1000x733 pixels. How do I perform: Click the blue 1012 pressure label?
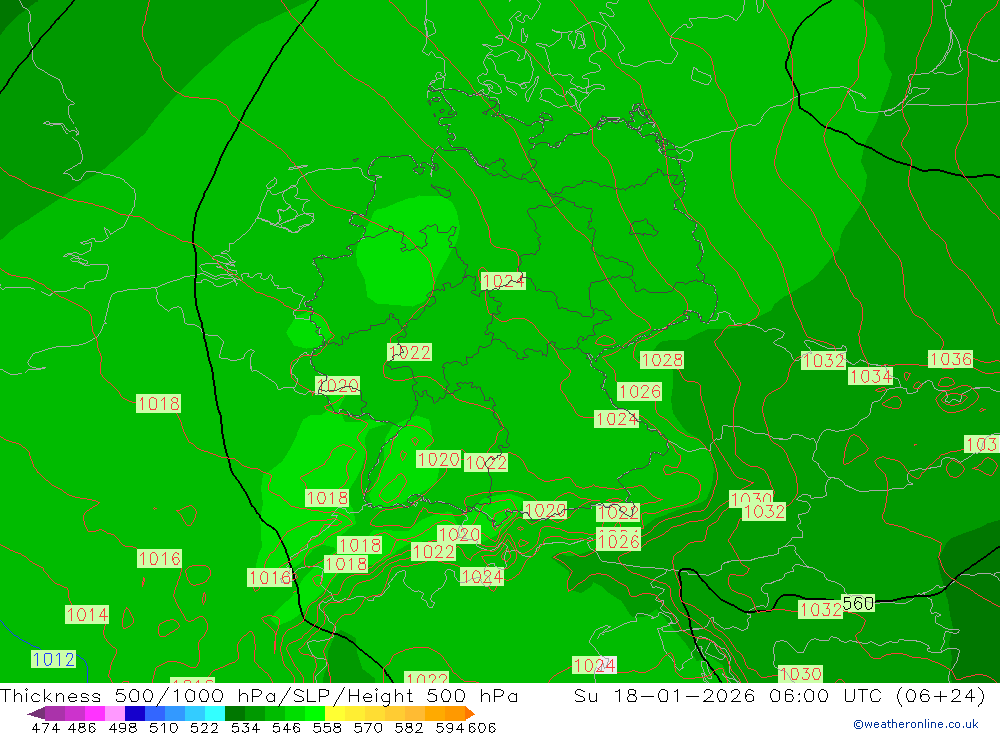(54, 659)
